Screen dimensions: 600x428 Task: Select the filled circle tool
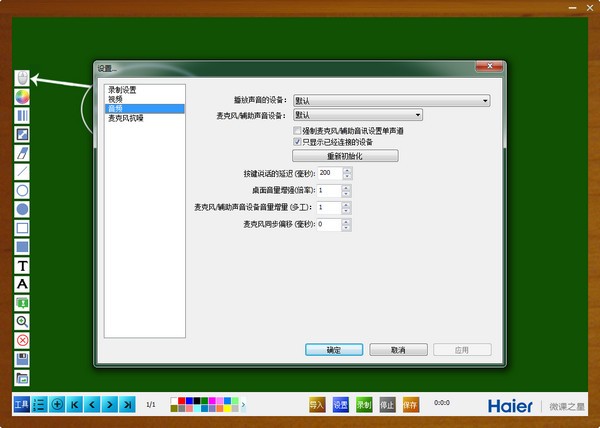pos(22,209)
